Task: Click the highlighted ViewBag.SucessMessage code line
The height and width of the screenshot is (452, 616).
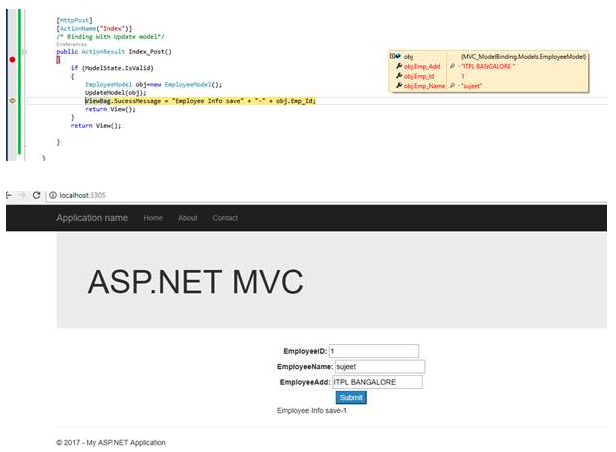Action: 200,101
